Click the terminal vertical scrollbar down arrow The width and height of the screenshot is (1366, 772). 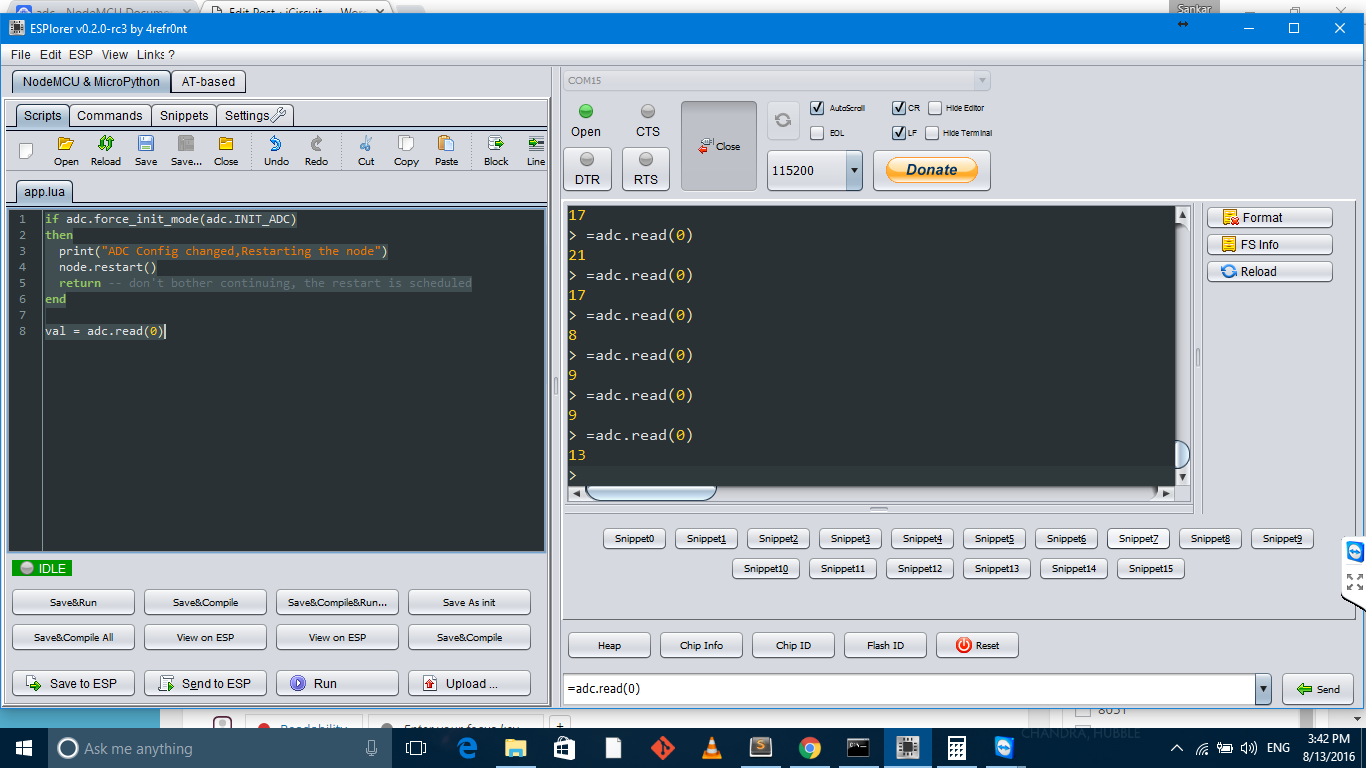(1182, 477)
